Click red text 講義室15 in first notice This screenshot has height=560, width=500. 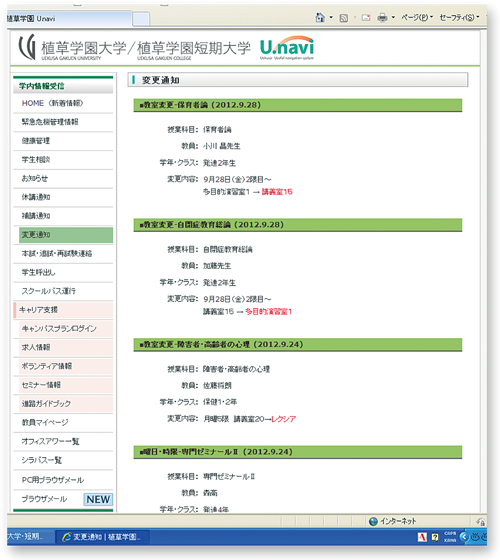point(277,192)
